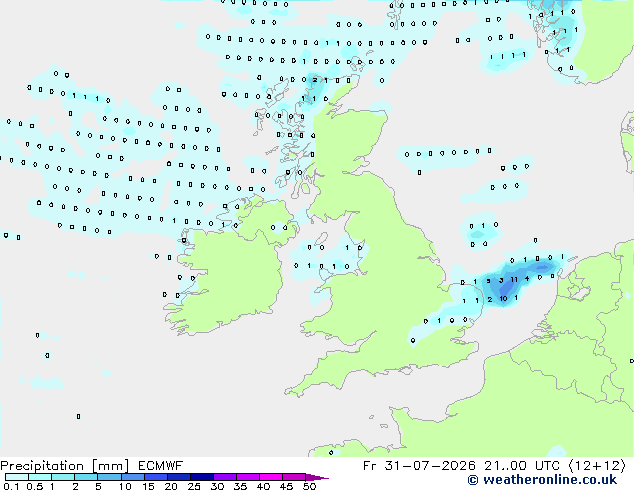Click the 45–50 mm legend color swatch

(x=294, y=477)
